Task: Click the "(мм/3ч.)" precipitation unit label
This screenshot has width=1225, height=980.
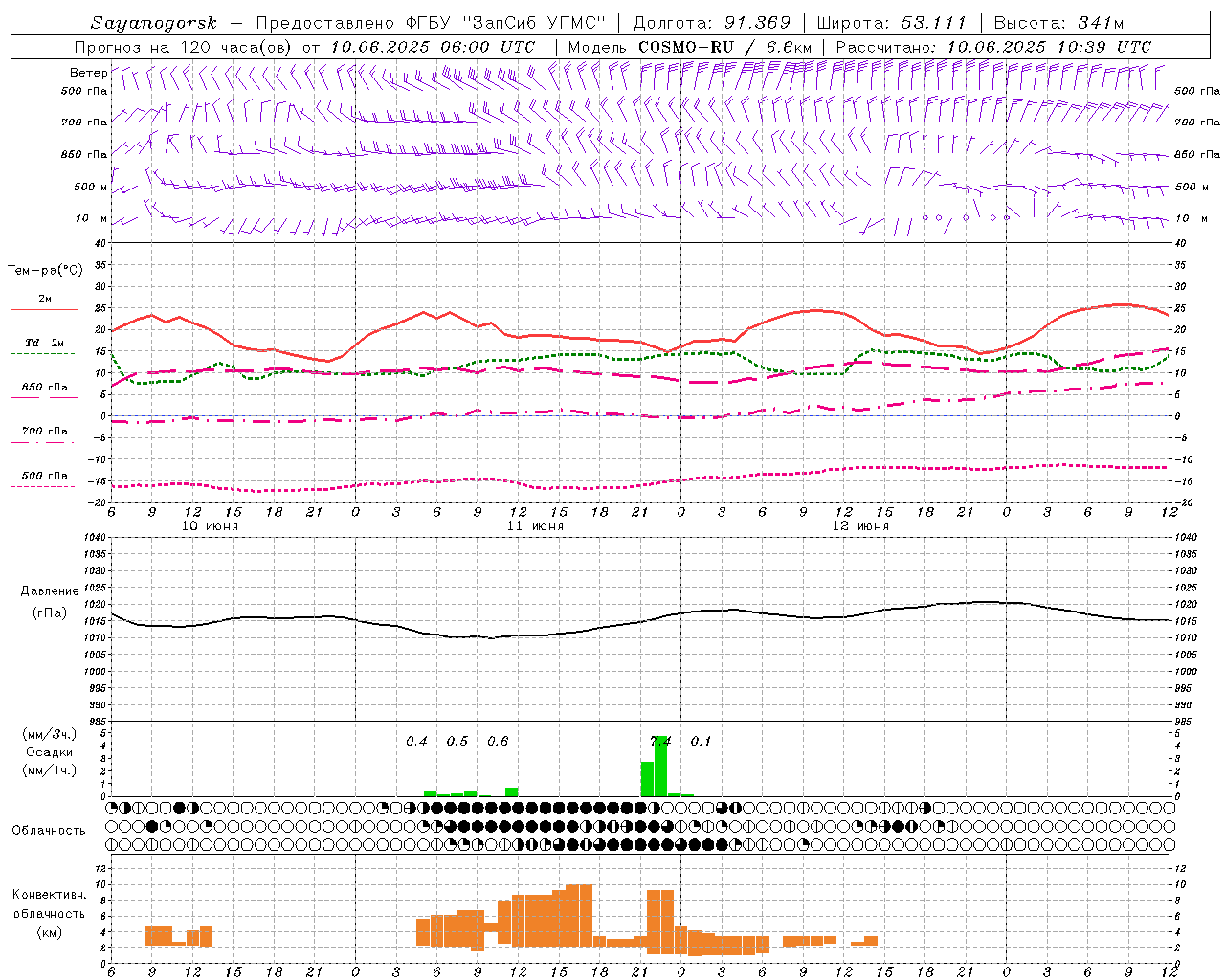Action: pyautogui.click(x=50, y=735)
